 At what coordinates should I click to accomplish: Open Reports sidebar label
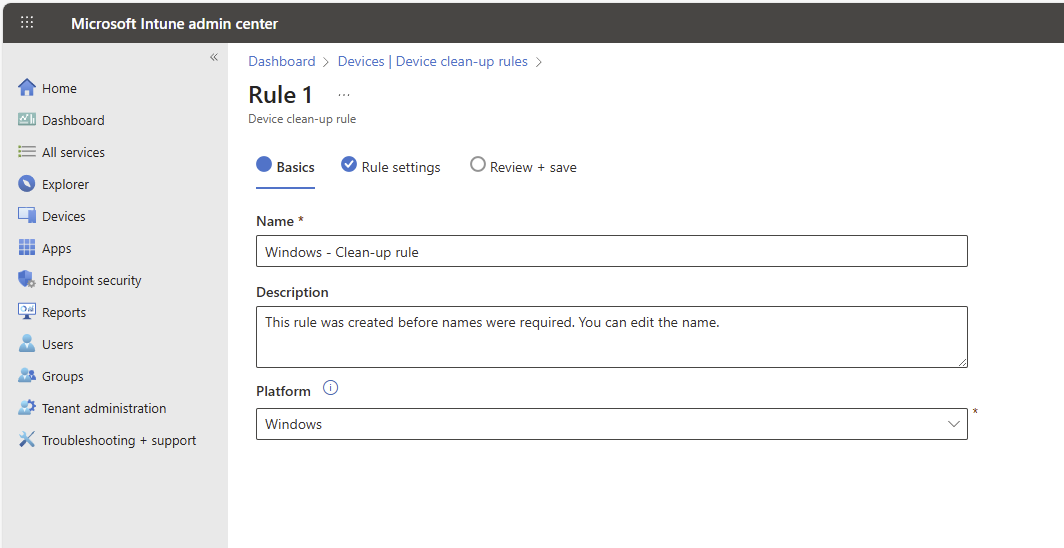click(x=64, y=313)
